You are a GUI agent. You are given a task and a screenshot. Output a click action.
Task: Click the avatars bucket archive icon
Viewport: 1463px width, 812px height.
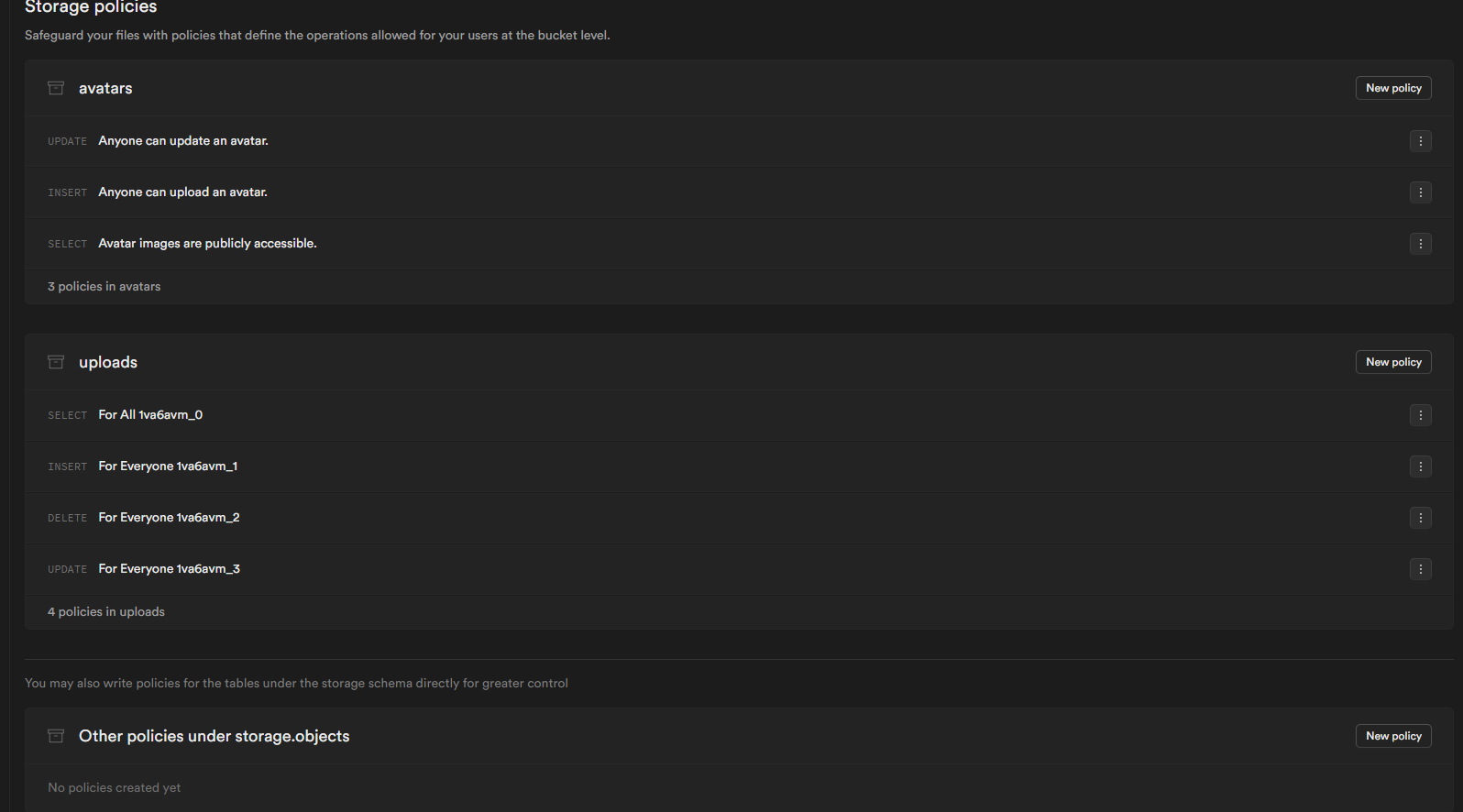point(56,88)
